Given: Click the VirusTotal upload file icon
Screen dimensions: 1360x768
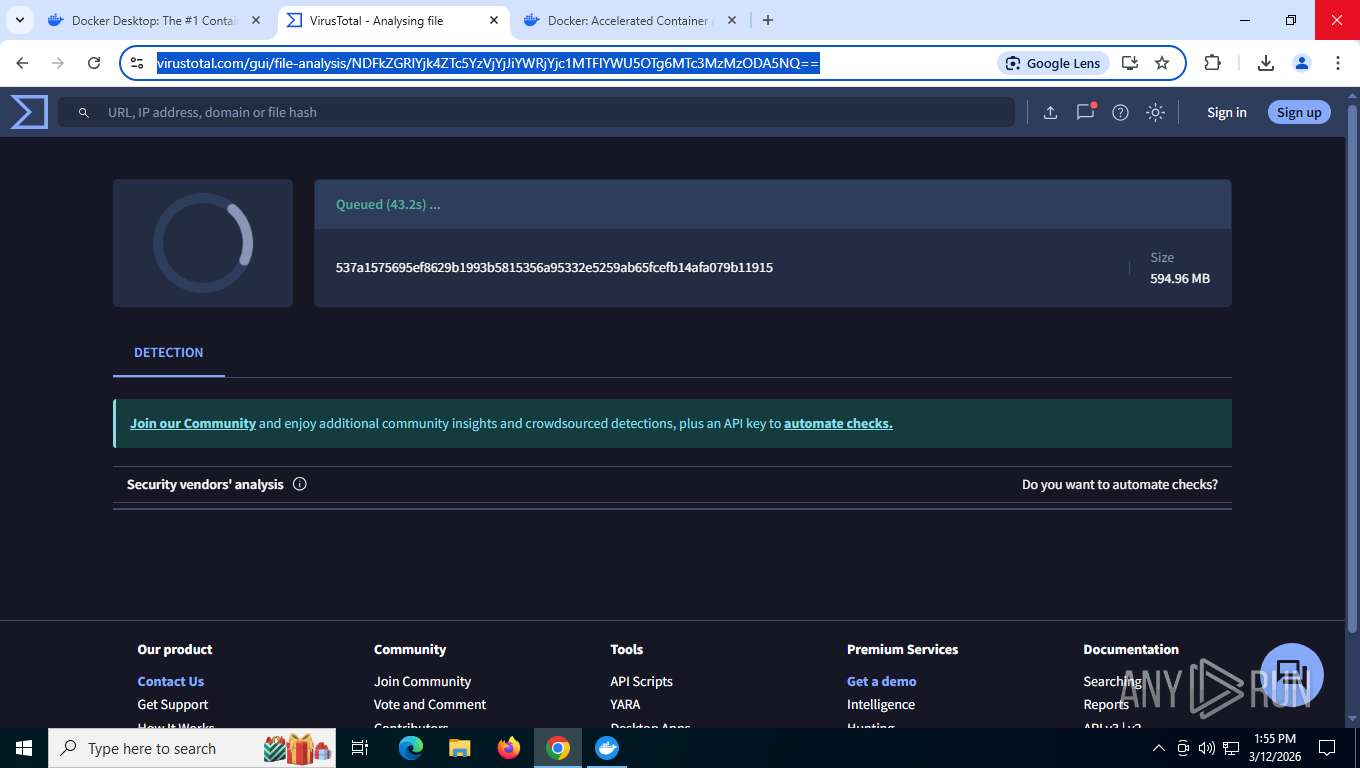Looking at the screenshot, I should pyautogui.click(x=1050, y=112).
